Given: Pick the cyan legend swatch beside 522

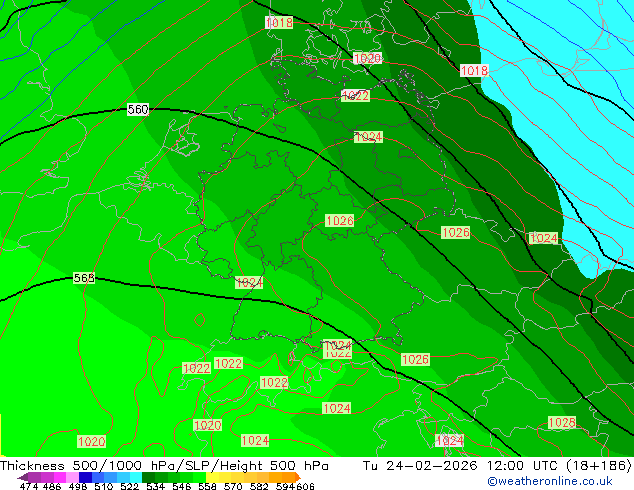Looking at the screenshot, I should (x=136, y=477).
